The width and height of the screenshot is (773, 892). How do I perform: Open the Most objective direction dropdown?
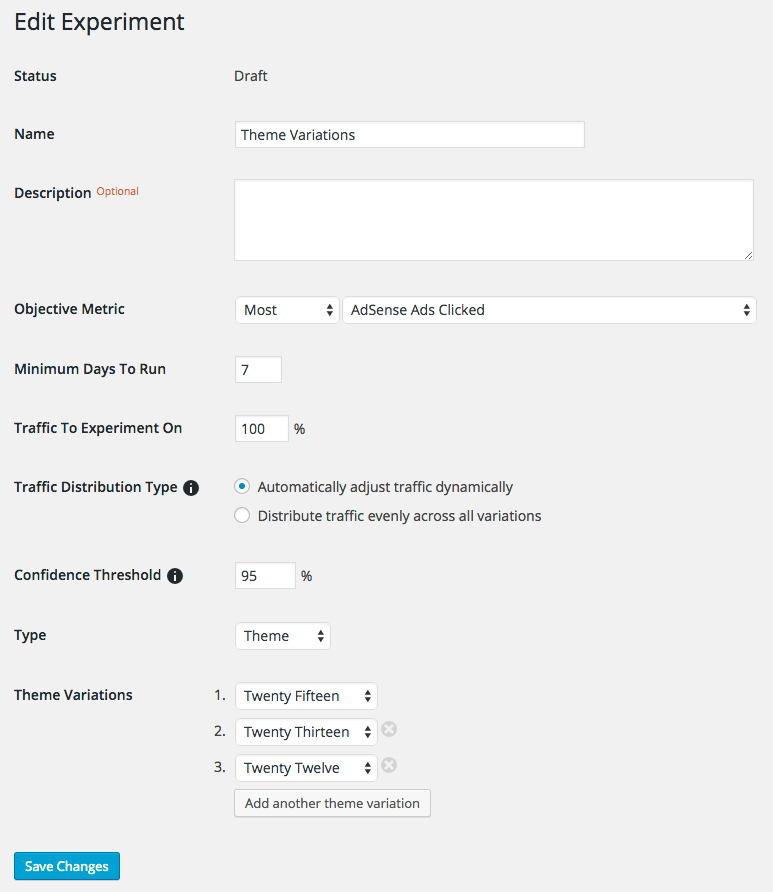(287, 310)
